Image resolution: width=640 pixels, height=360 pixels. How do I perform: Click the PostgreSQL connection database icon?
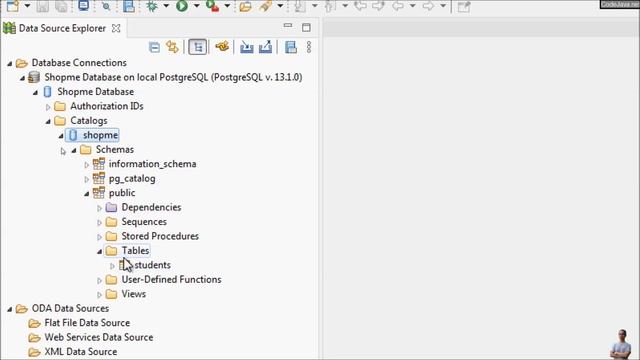click(x=34, y=77)
